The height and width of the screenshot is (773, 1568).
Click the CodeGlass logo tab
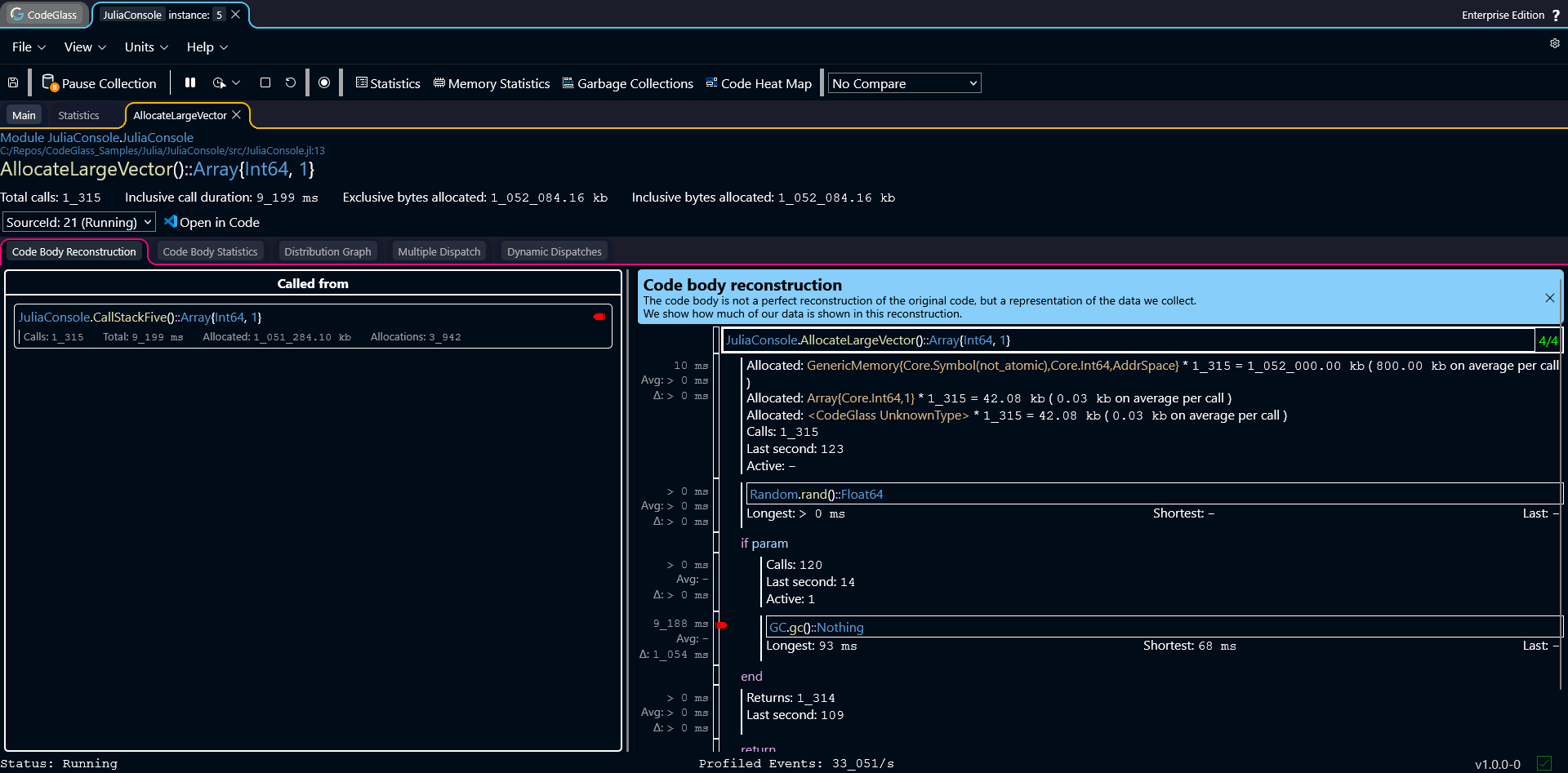pos(44,15)
